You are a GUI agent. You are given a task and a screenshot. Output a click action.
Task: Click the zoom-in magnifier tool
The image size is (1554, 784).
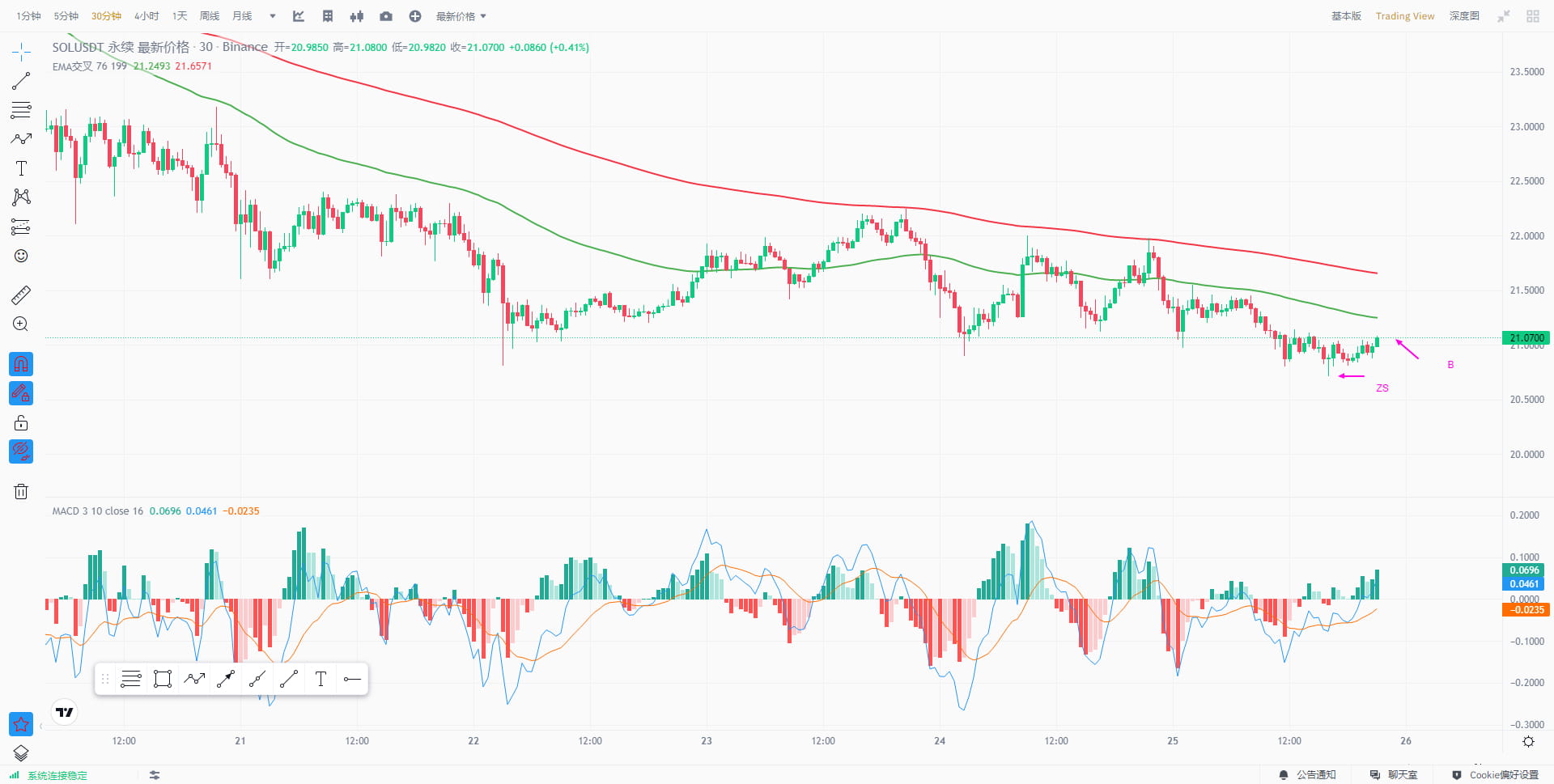pos(21,324)
